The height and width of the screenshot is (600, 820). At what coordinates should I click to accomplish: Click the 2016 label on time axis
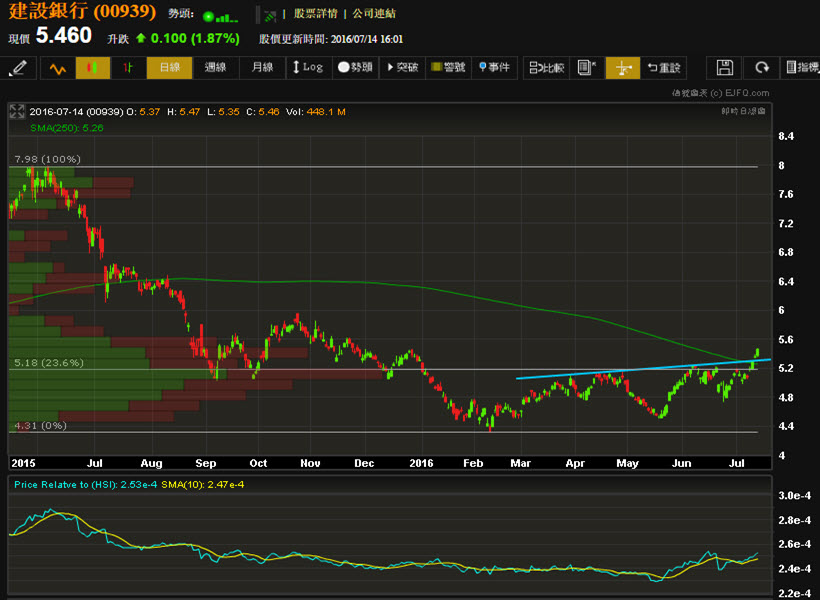point(422,463)
